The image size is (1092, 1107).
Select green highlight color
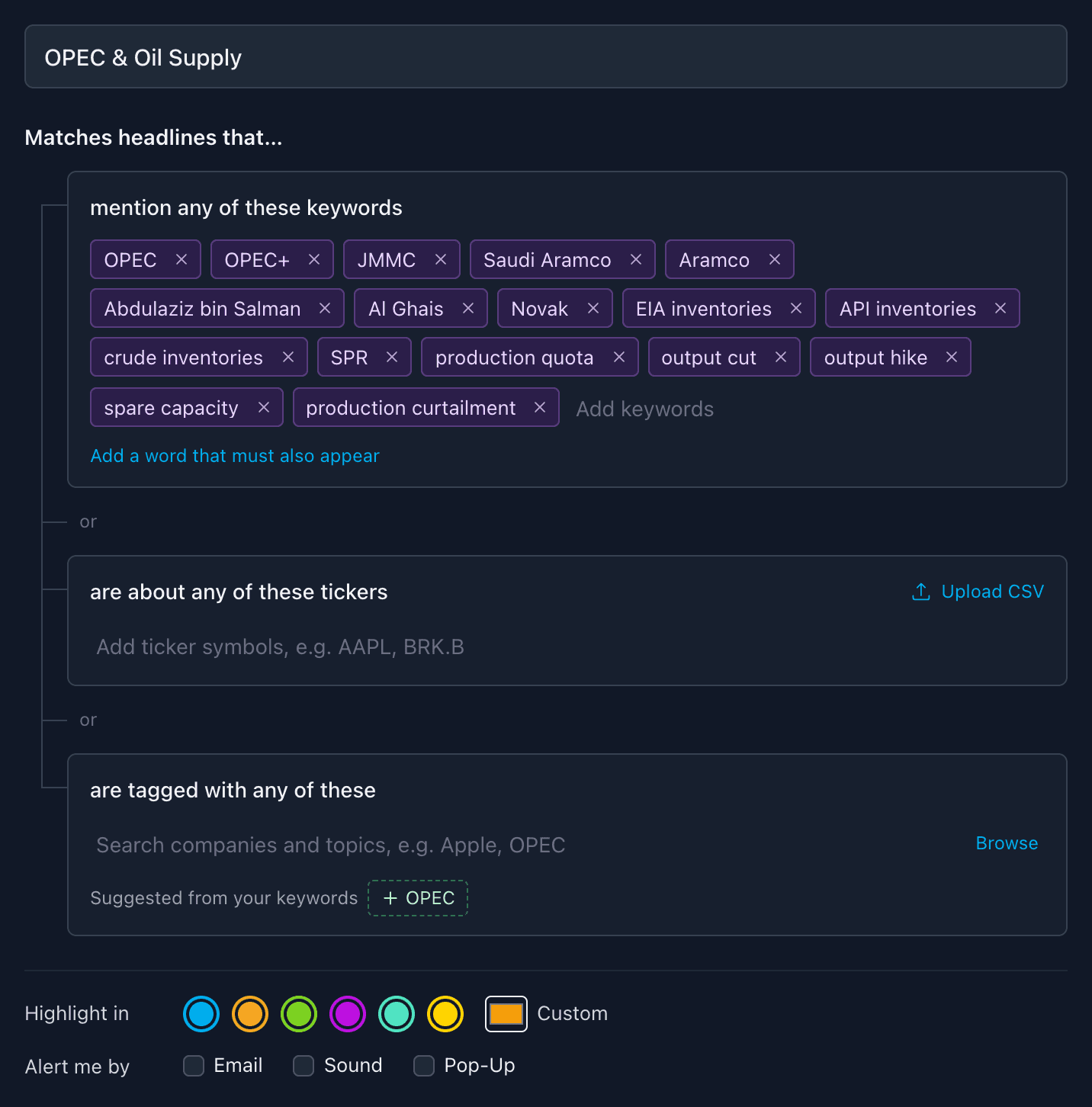click(299, 1014)
